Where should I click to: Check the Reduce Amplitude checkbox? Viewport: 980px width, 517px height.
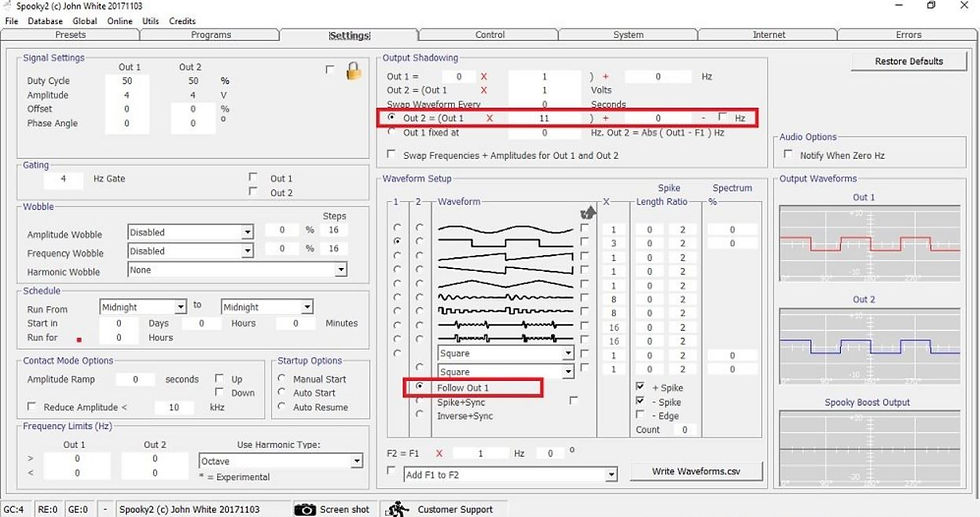pos(31,406)
